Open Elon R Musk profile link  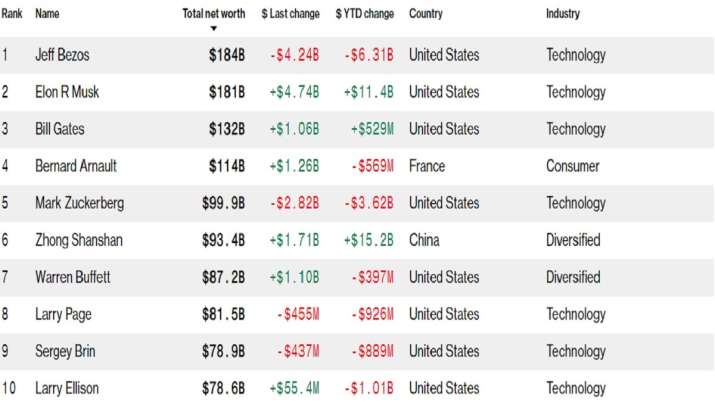tap(67, 92)
